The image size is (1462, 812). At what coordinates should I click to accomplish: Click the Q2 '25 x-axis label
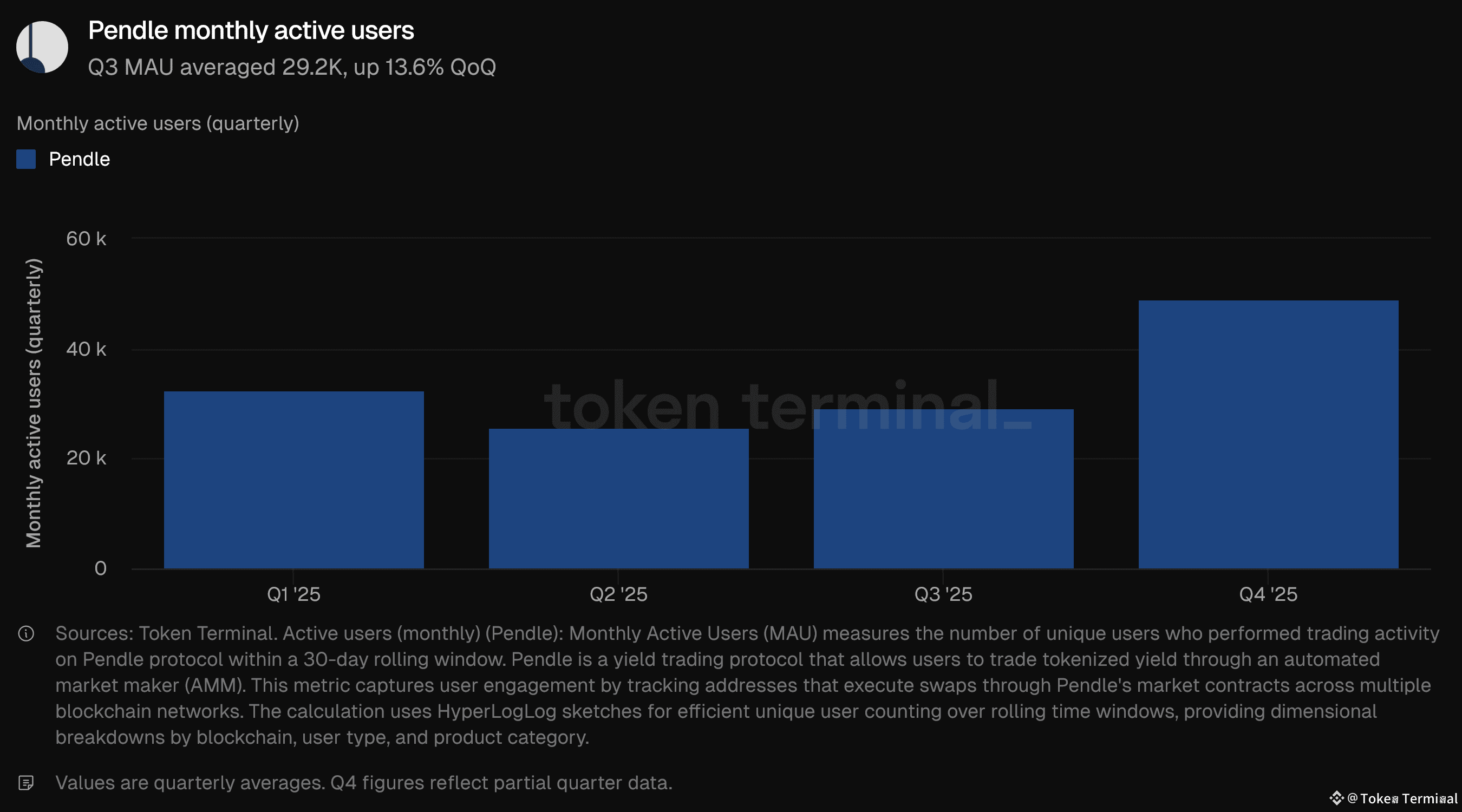tap(618, 594)
